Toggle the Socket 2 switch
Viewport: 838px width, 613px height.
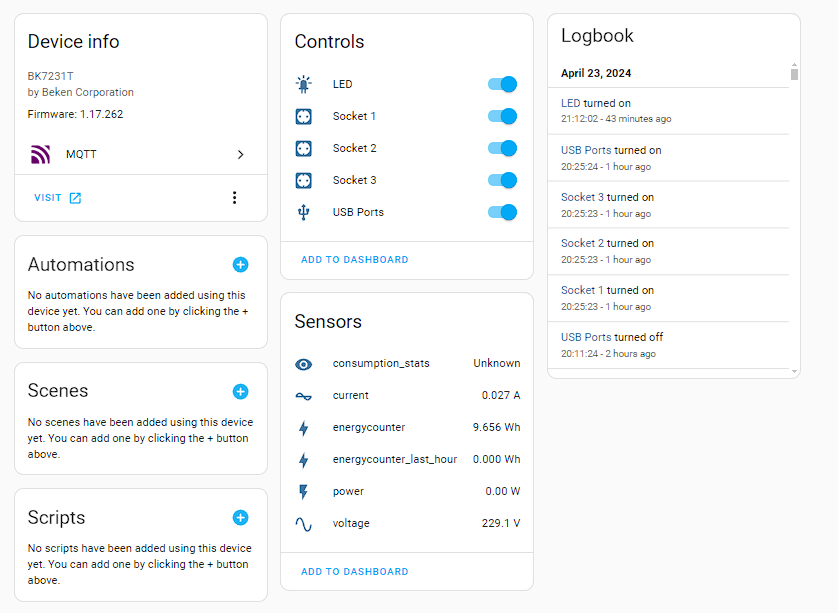(x=502, y=148)
